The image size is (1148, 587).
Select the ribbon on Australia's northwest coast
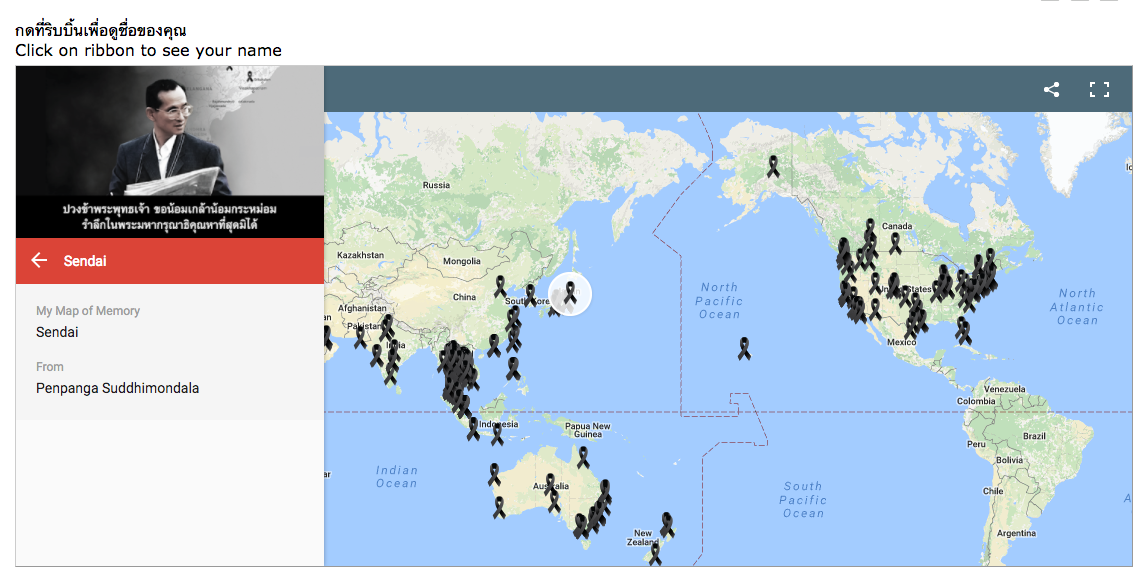pyautogui.click(x=494, y=474)
